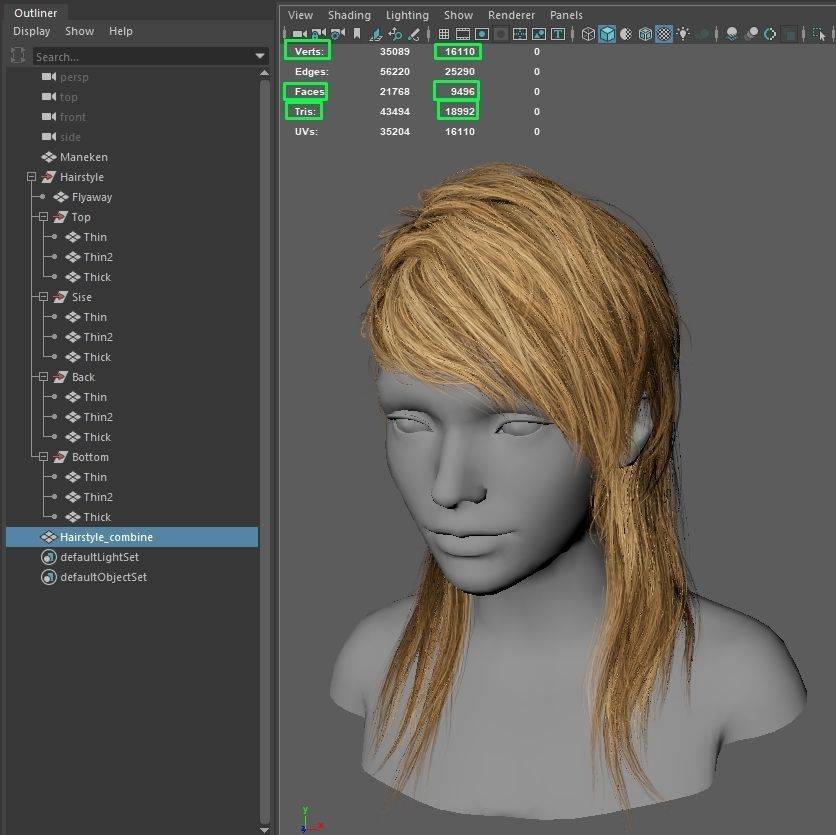Image resolution: width=836 pixels, height=835 pixels.
Task: Open the Panels menu
Action: tap(566, 15)
